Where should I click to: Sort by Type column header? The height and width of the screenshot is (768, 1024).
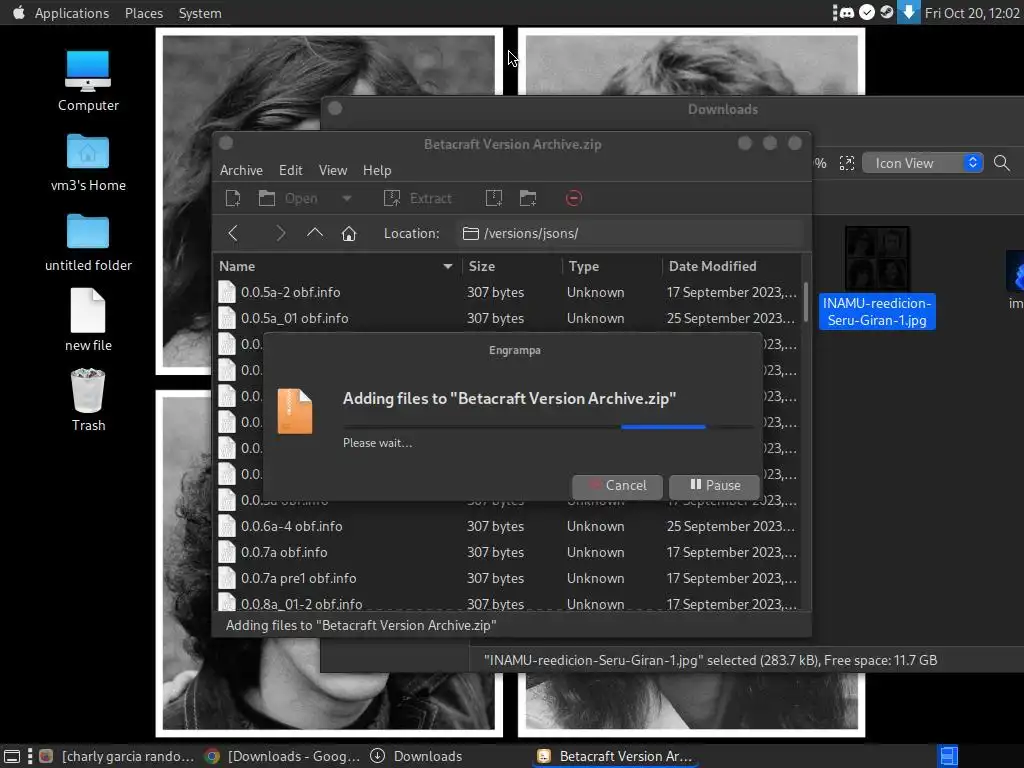coord(613,266)
